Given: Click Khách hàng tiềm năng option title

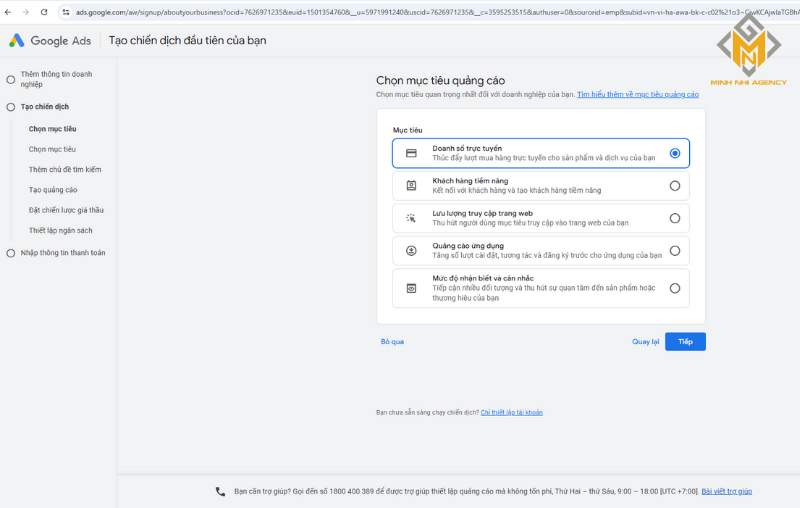Looking at the screenshot, I should (x=470, y=181).
